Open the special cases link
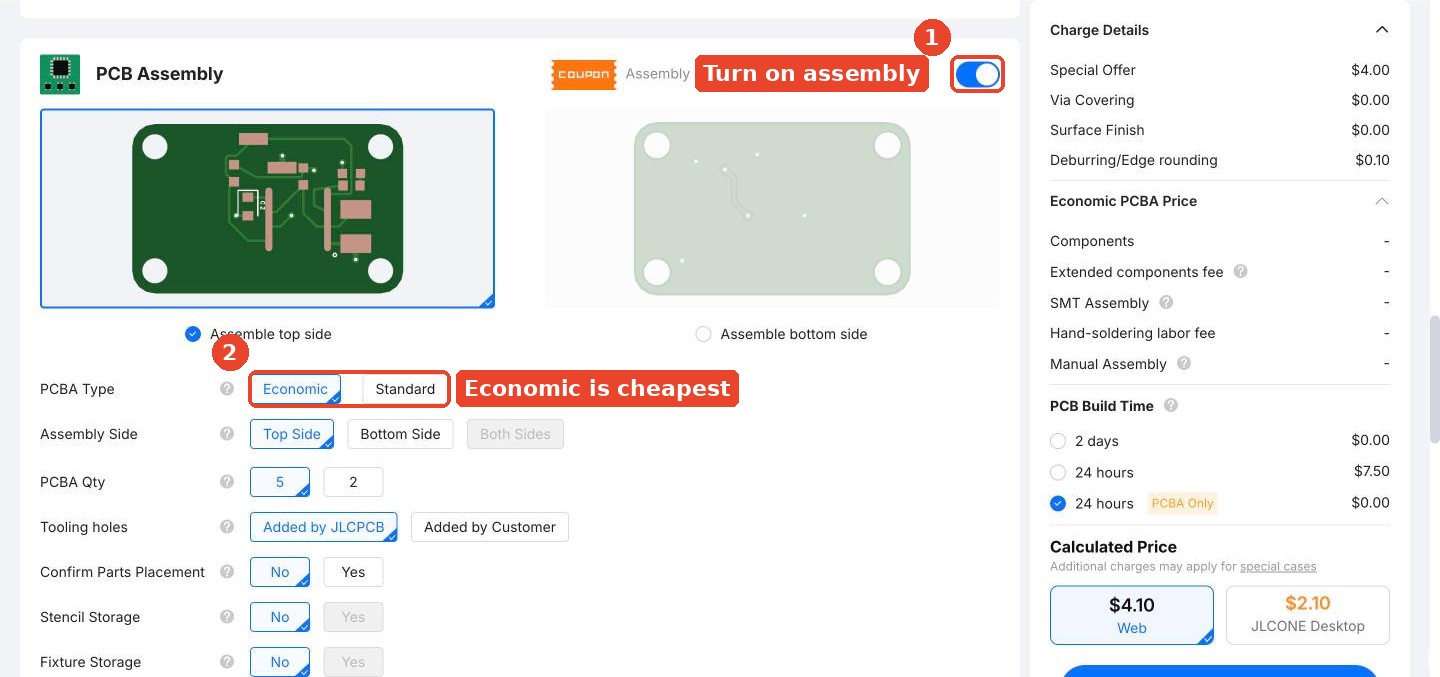Image resolution: width=1440 pixels, height=677 pixels. coord(1278,566)
